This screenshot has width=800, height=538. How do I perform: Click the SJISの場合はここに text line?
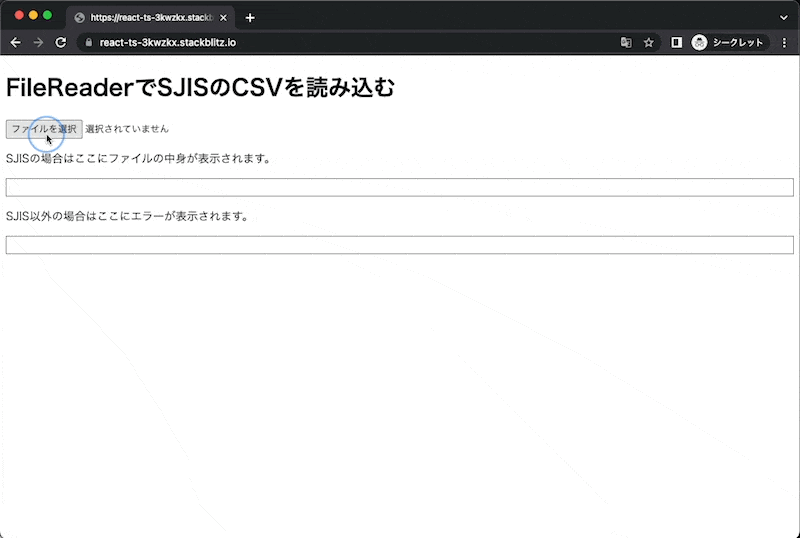click(x=138, y=158)
